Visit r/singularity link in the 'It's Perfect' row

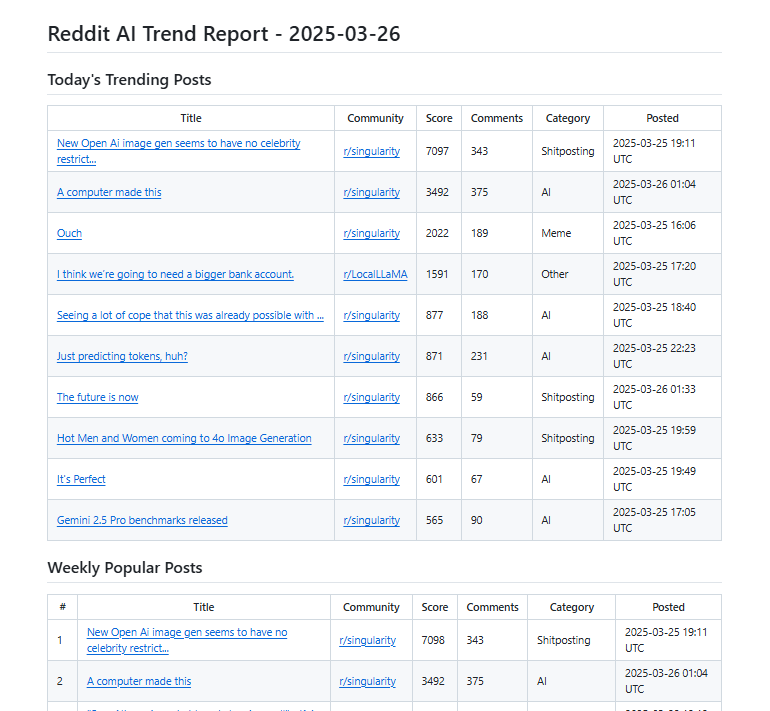[372, 479]
